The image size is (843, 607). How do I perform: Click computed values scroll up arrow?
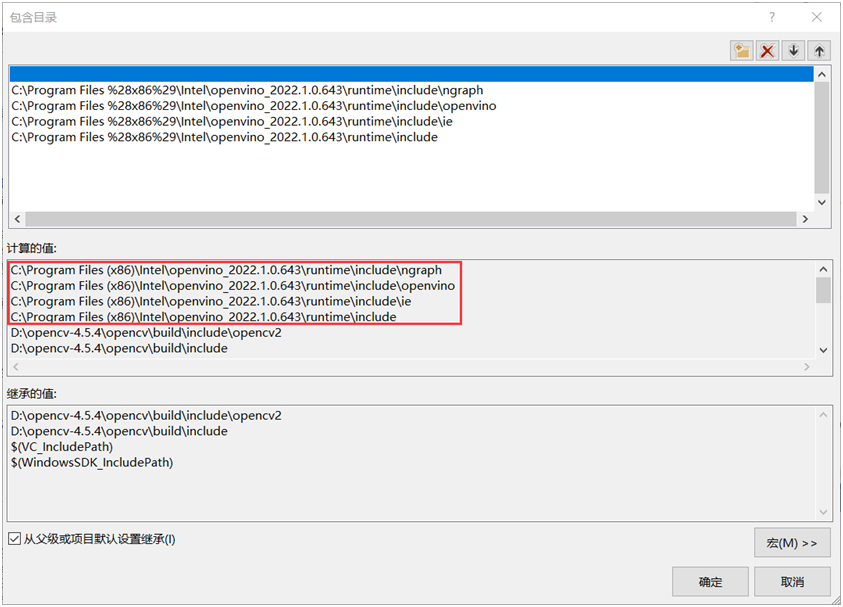[823, 269]
